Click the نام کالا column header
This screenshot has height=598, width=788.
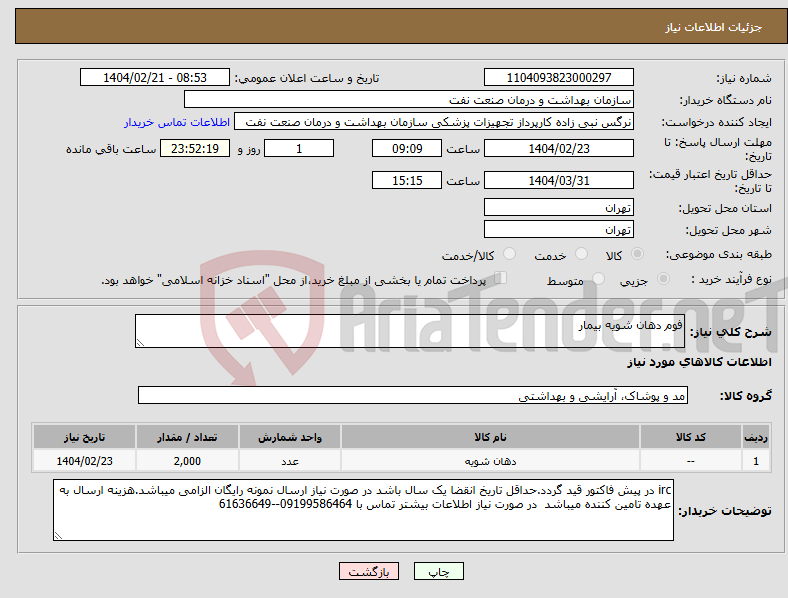click(x=490, y=437)
